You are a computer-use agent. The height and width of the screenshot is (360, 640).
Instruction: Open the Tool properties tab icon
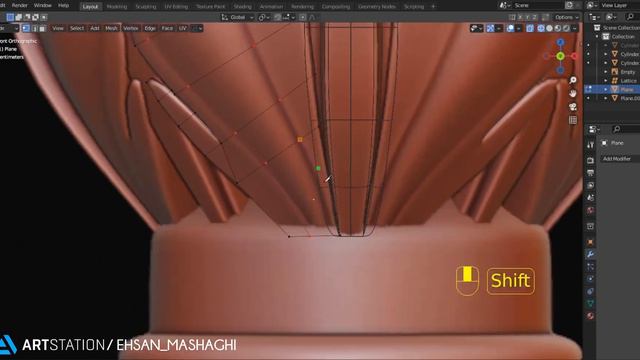point(591,145)
